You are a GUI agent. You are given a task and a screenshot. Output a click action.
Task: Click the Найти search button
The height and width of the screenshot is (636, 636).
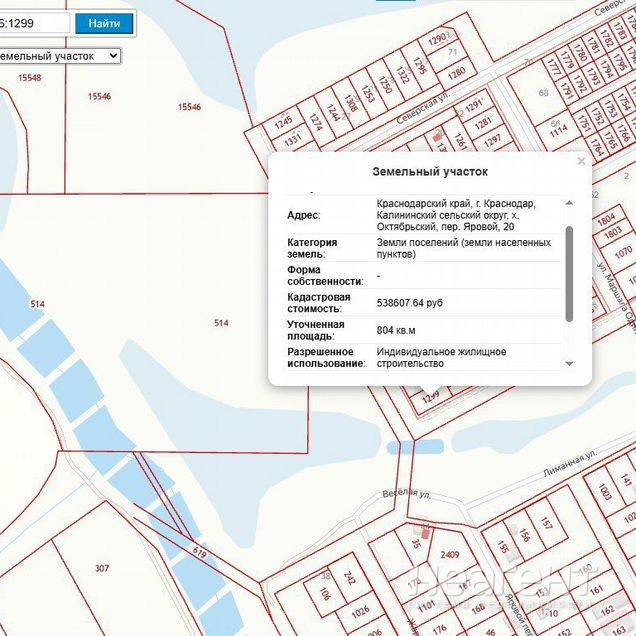pyautogui.click(x=104, y=23)
